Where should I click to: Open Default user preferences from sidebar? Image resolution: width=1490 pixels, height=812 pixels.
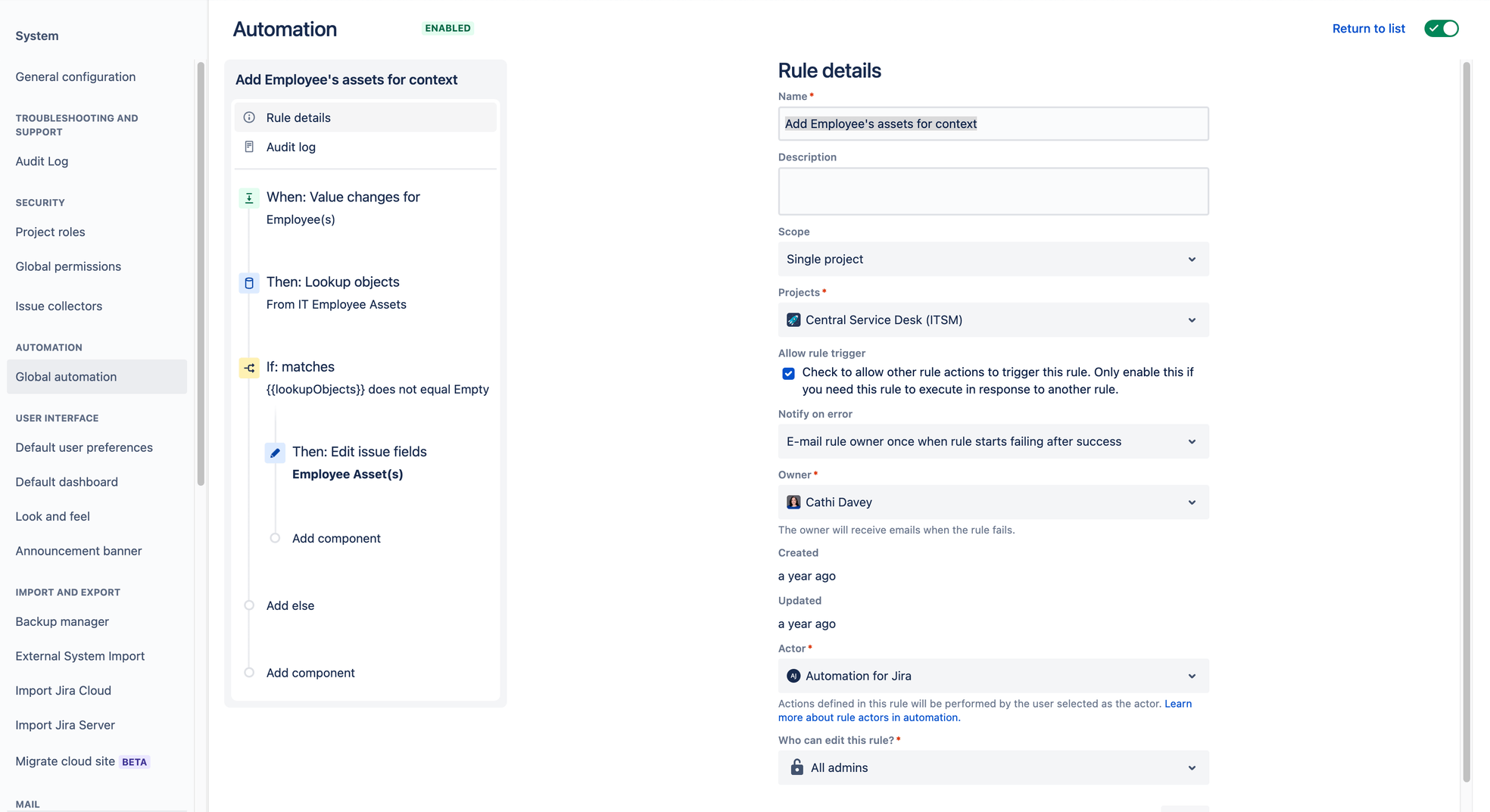pos(83,447)
